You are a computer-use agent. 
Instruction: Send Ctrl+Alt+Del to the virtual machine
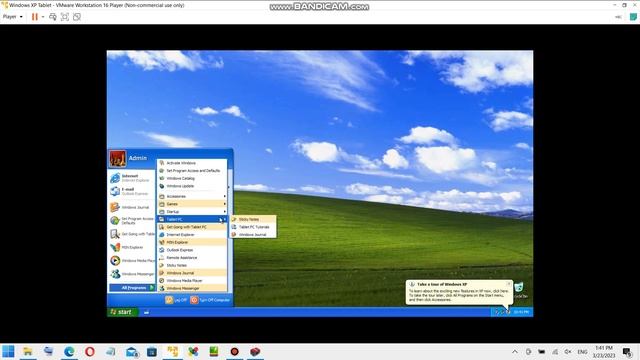coord(53,17)
